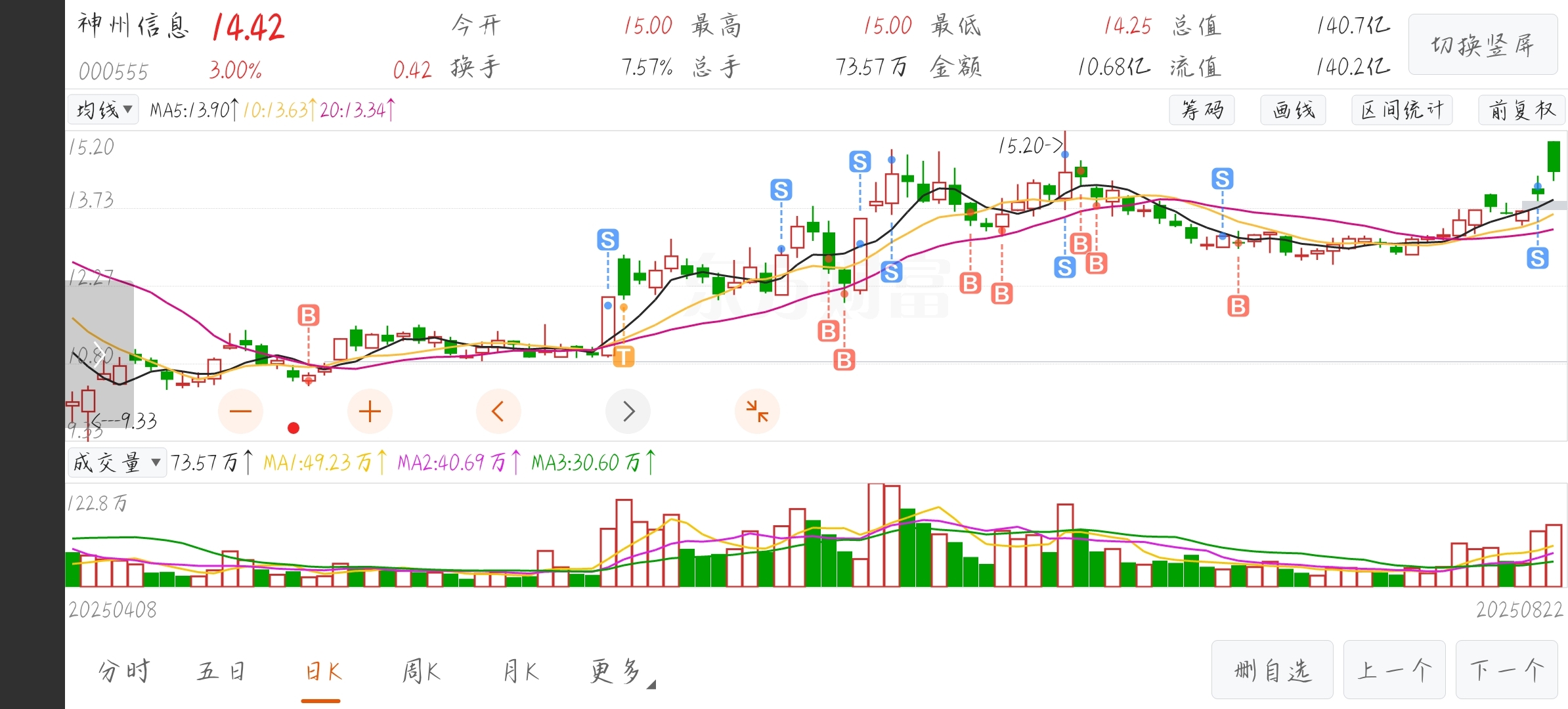Image resolution: width=1568 pixels, height=709 pixels.
Task: Open the 均线 indicator dropdown
Action: (x=103, y=110)
